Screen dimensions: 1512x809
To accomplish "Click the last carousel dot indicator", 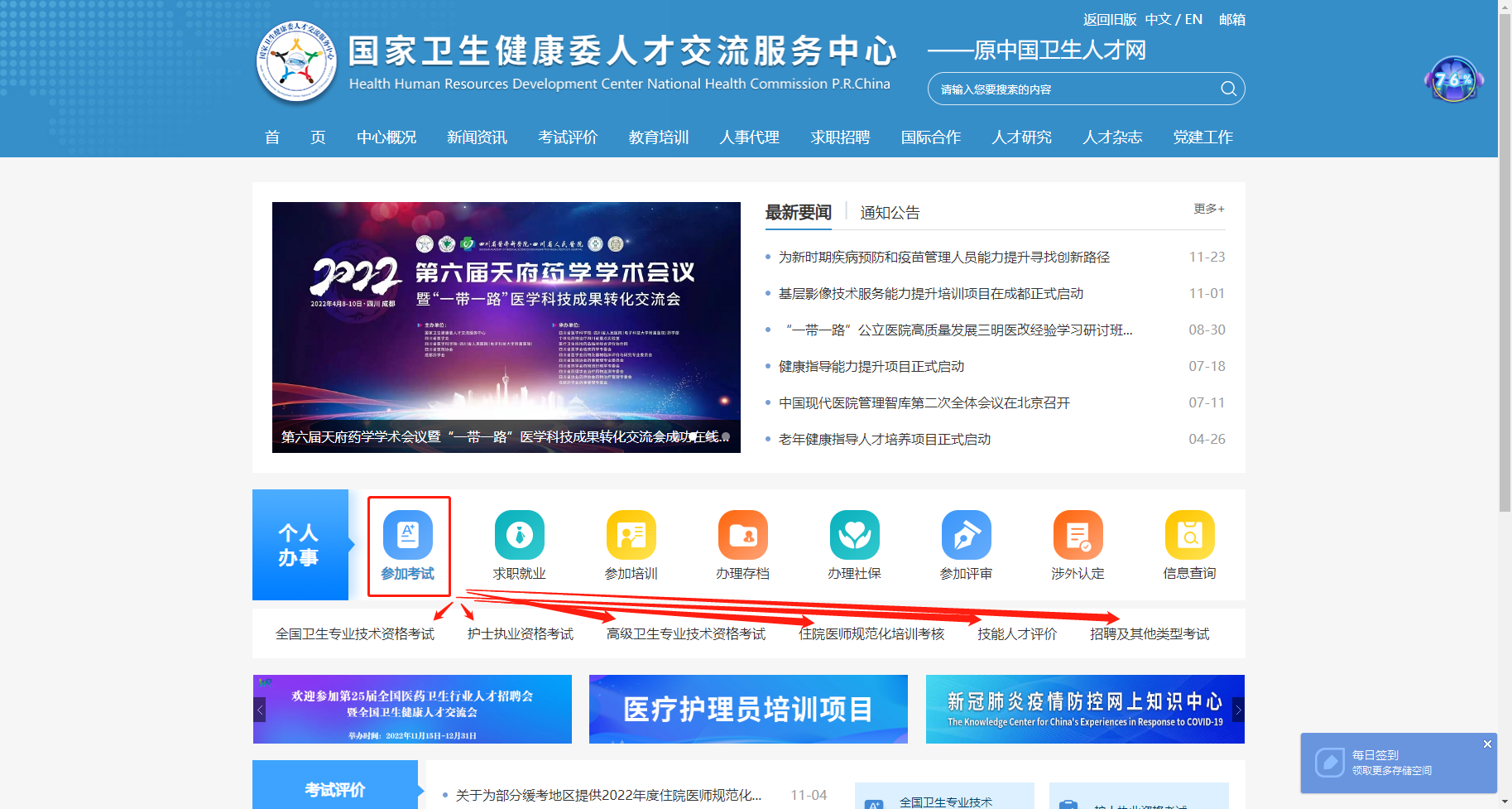I will (x=726, y=436).
